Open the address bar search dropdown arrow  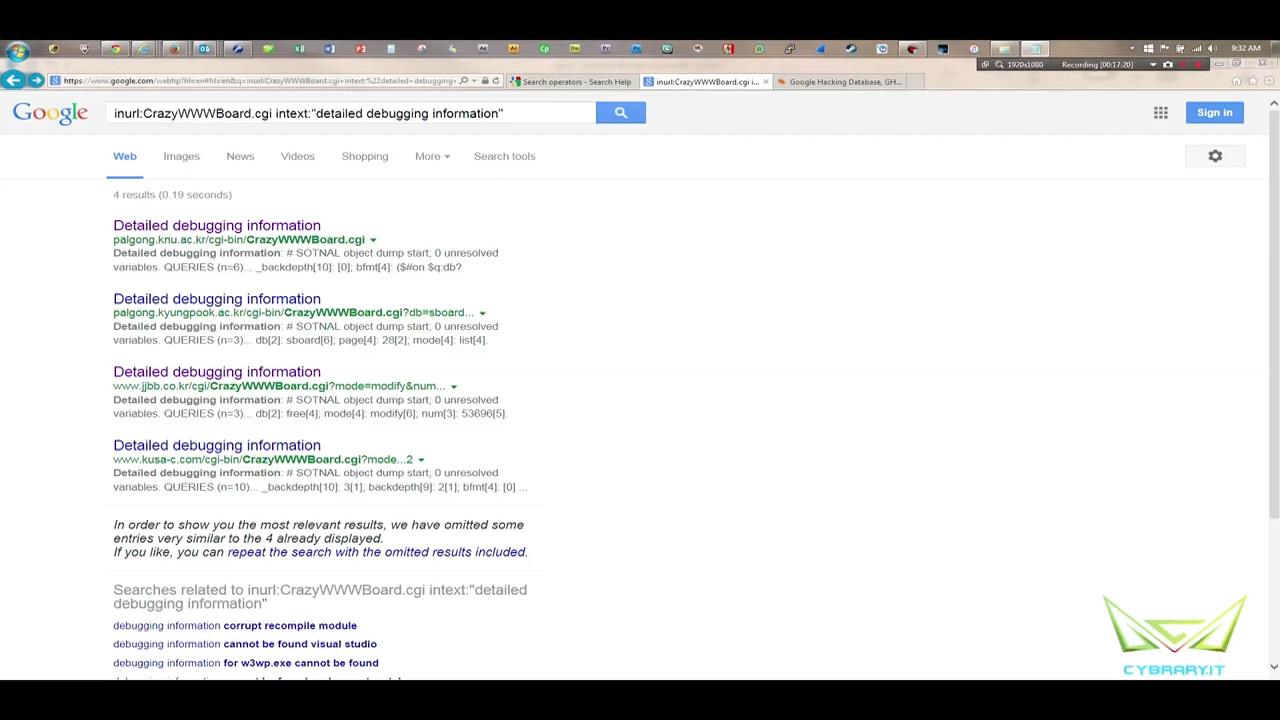pyautogui.click(x=473, y=81)
